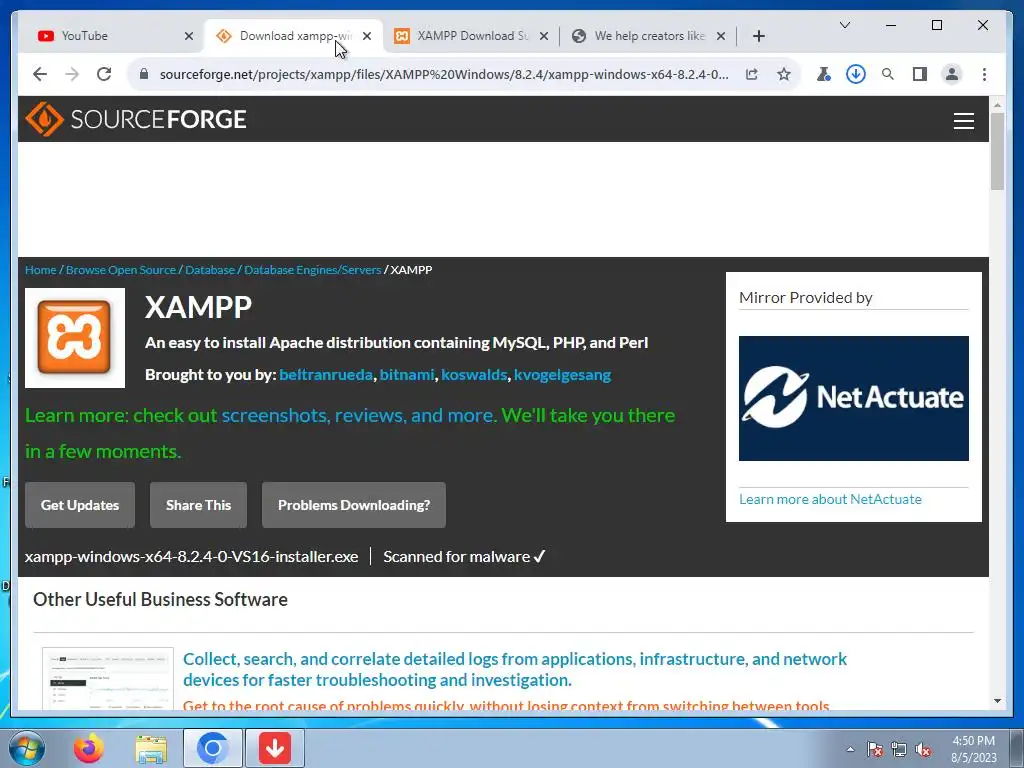The width and height of the screenshot is (1024, 768).
Task: Open the Chrome three-dot menu
Action: [x=984, y=74]
